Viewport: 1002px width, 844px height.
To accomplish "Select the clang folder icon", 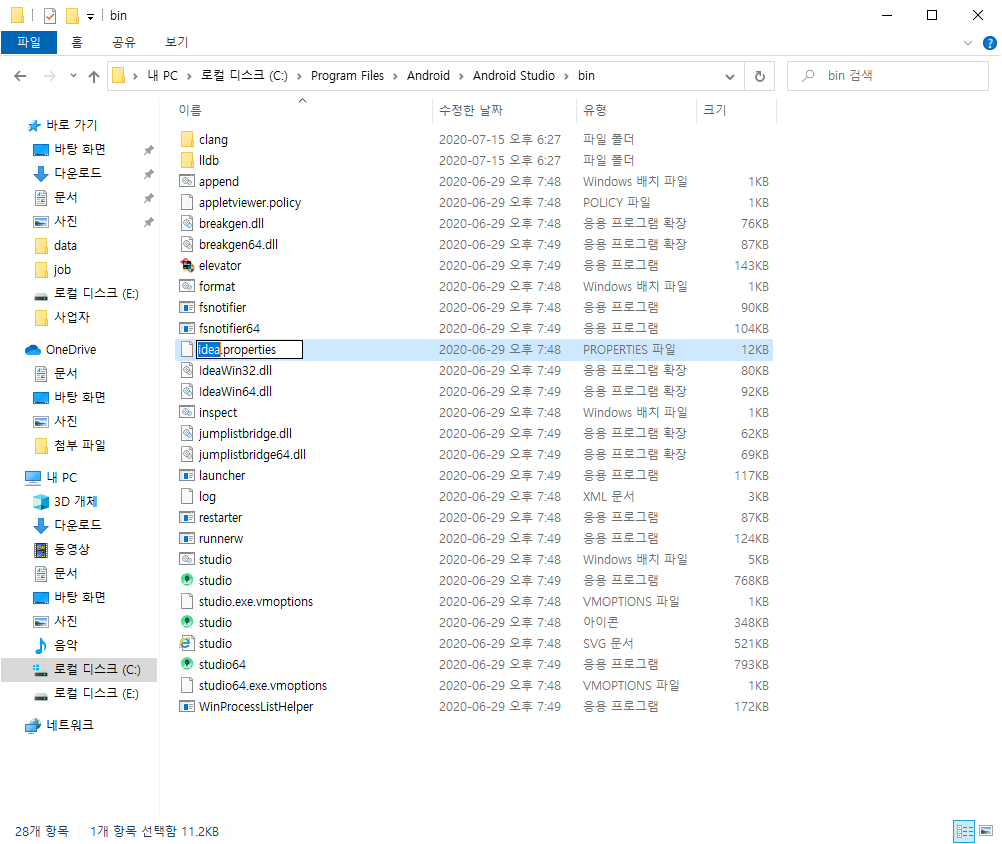I will coord(187,139).
